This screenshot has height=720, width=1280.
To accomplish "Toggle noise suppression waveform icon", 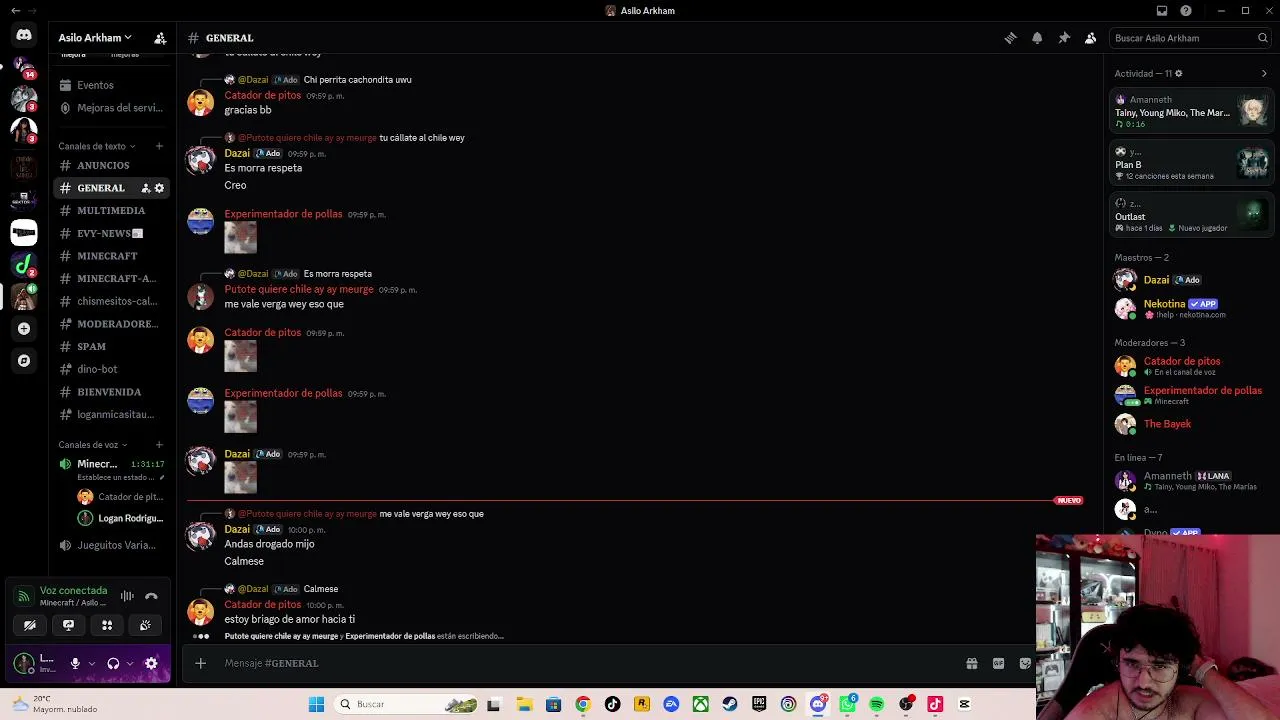I will [x=127, y=596].
